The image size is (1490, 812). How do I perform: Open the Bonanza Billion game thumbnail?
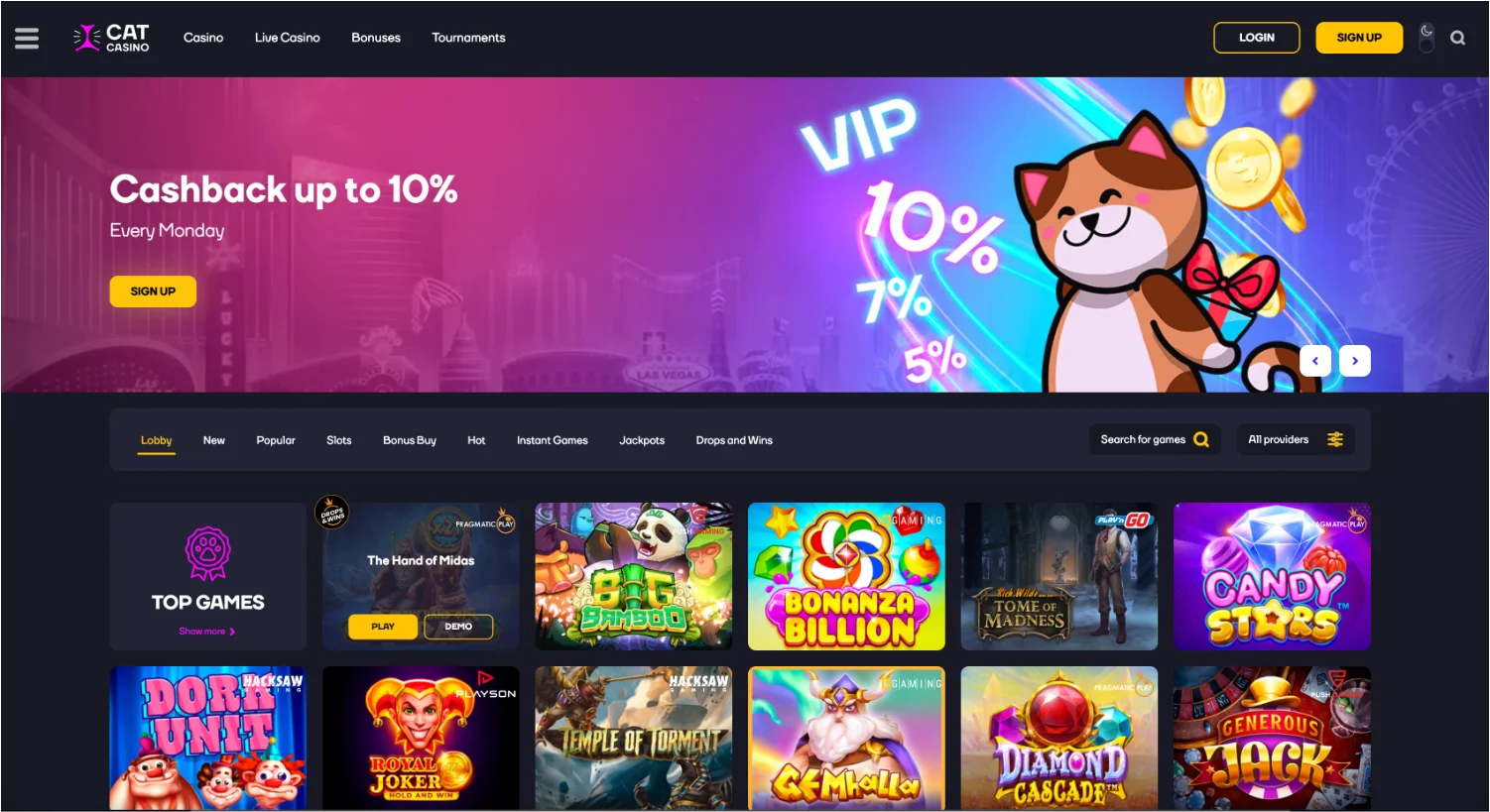[x=846, y=576]
